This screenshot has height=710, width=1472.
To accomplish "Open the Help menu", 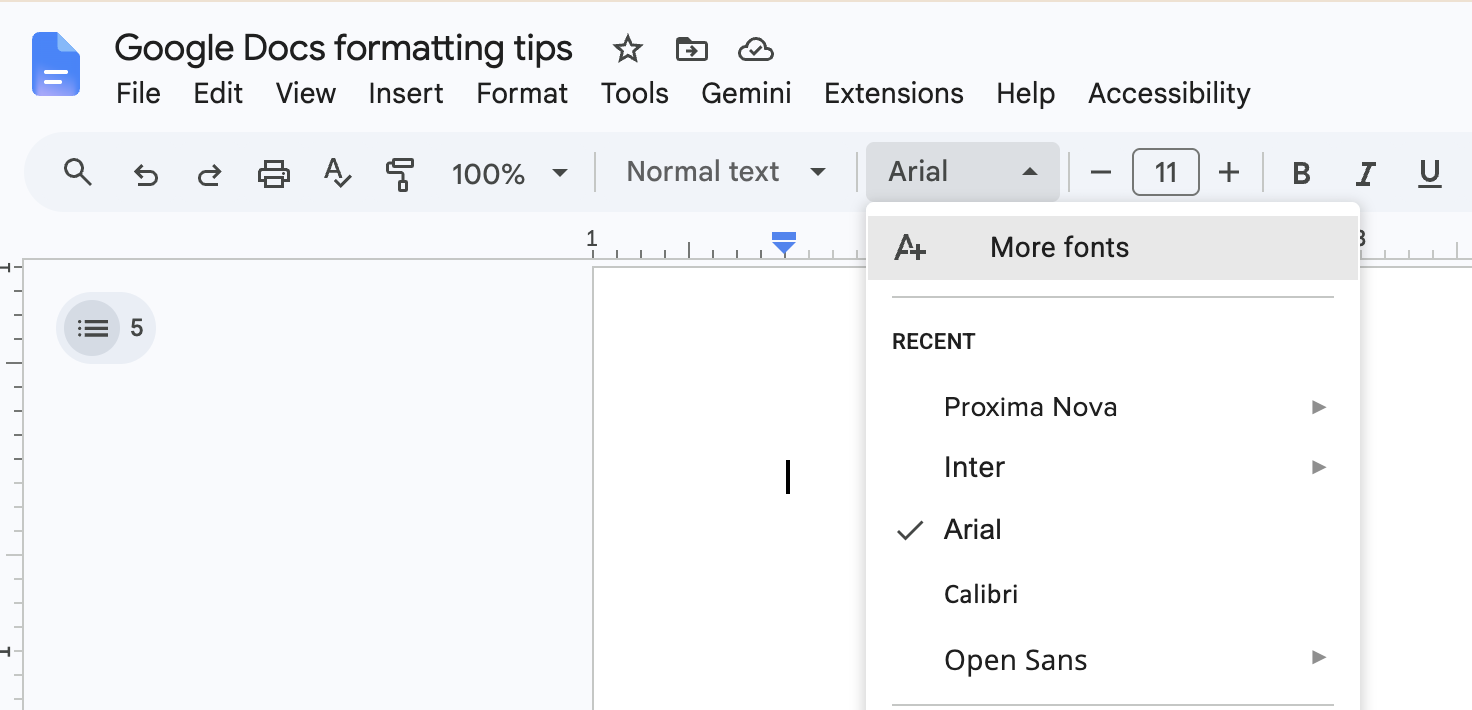I will (1025, 94).
